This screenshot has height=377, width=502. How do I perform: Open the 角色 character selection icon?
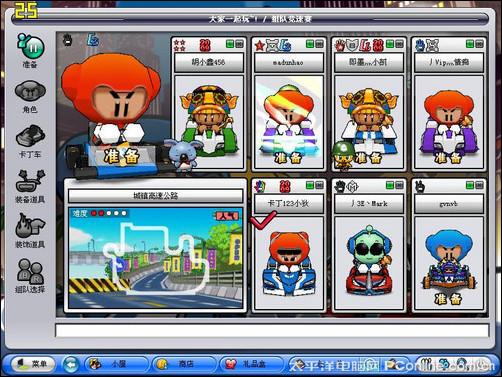[30, 91]
